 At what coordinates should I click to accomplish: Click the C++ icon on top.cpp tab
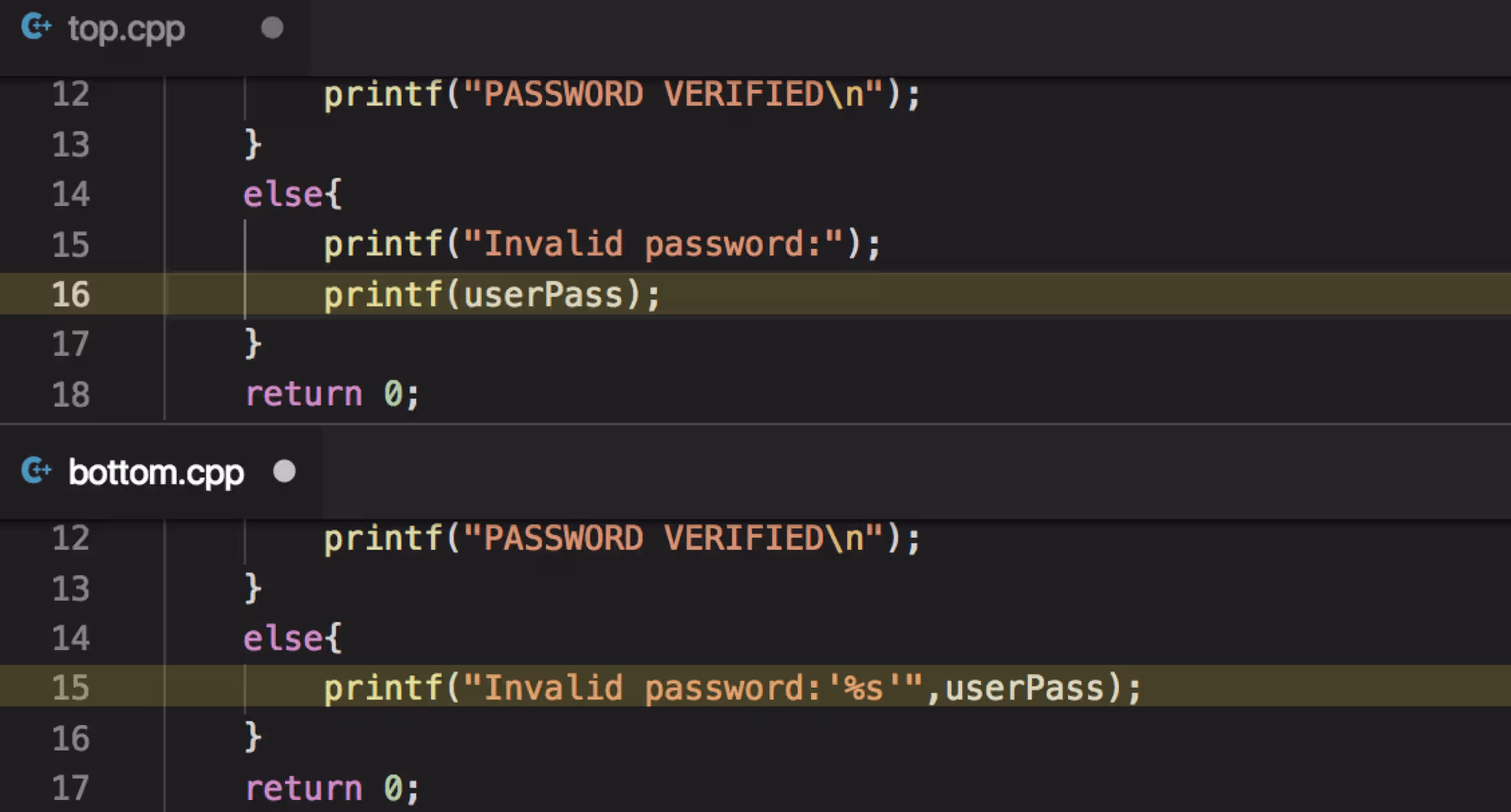click(x=36, y=28)
